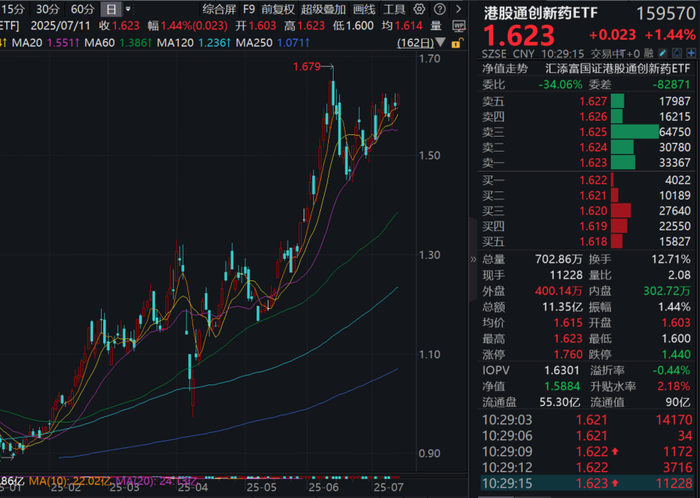Select the 10:29:15 trade tick row
This screenshot has width=700, height=498.
click(587, 483)
